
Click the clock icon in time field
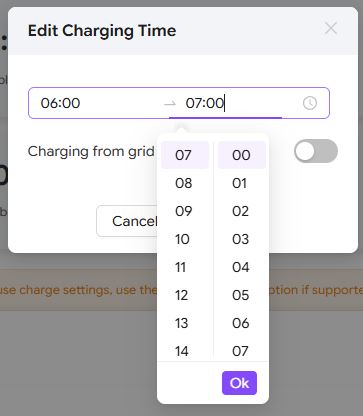[310, 103]
